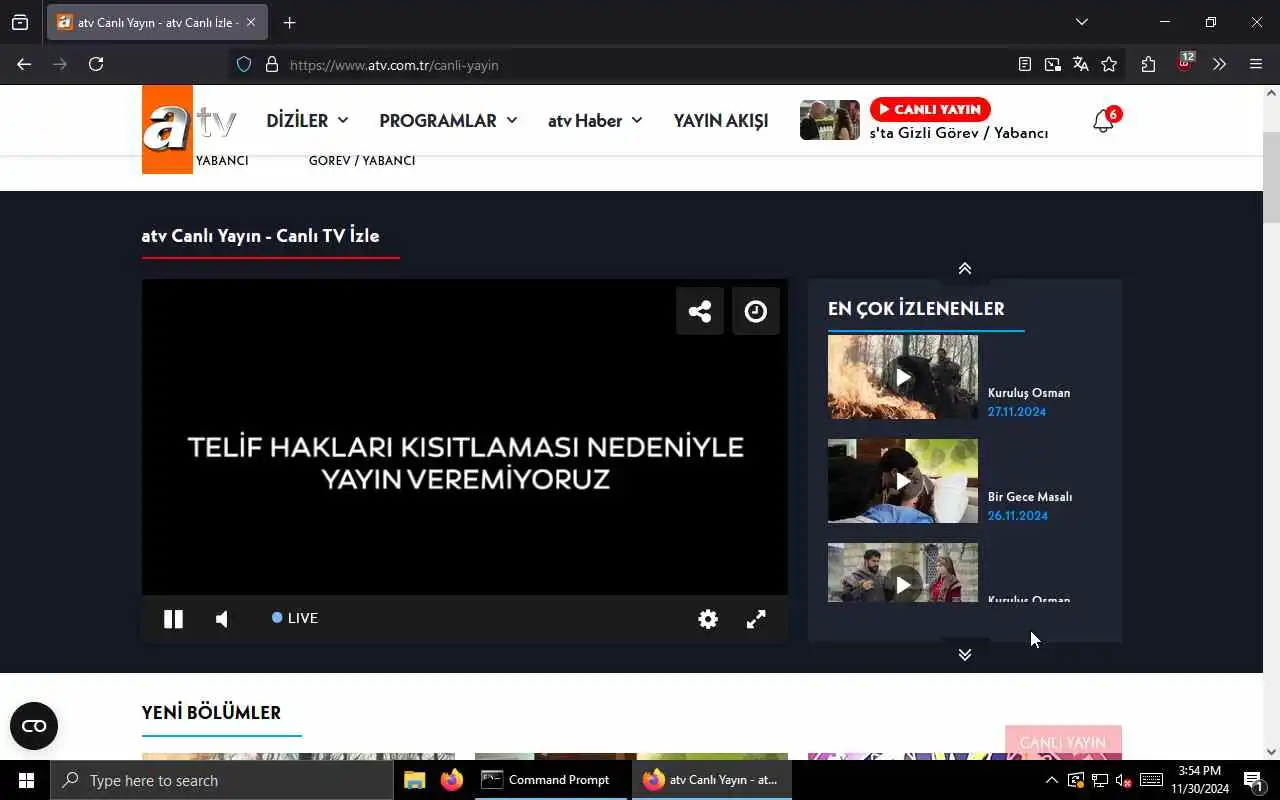1280x800 pixels.
Task: Click the muted volume tray icon
Action: 1123,780
